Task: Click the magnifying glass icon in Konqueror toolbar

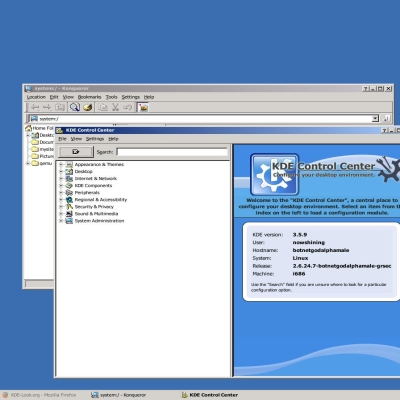Action: coord(75,107)
